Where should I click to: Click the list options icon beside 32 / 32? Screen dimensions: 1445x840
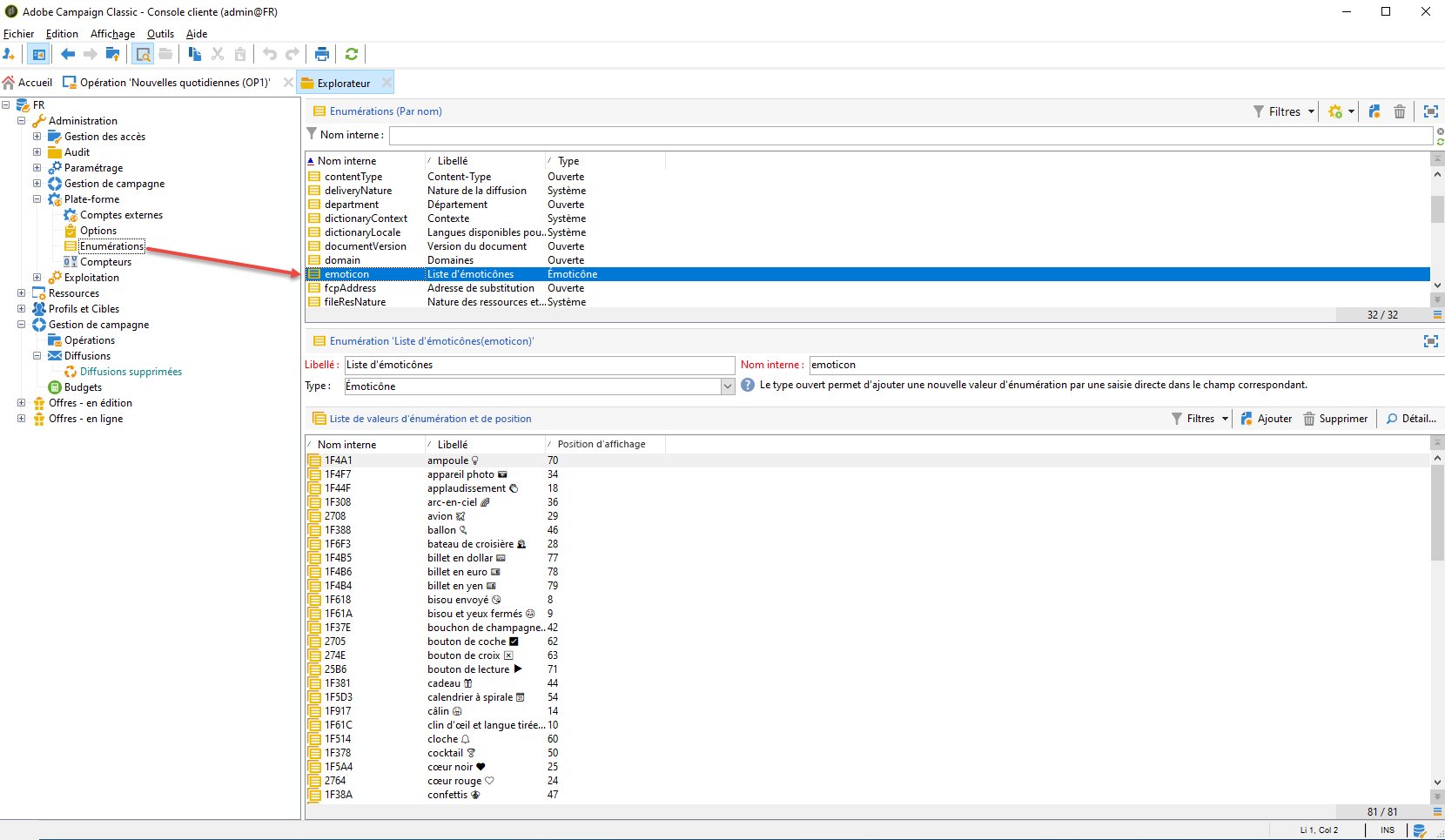1437,315
